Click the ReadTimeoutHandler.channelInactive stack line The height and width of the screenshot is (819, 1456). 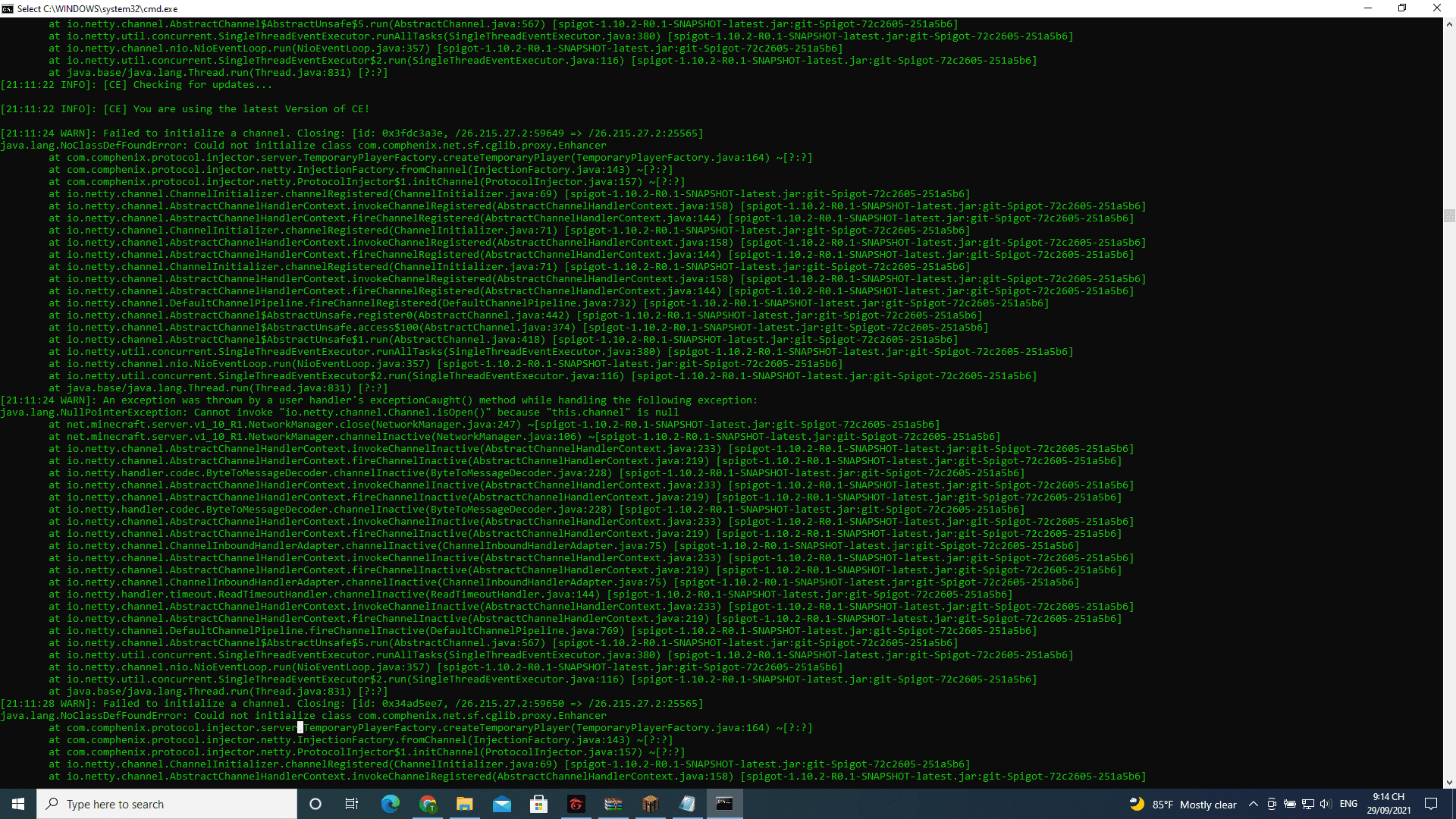(x=531, y=595)
